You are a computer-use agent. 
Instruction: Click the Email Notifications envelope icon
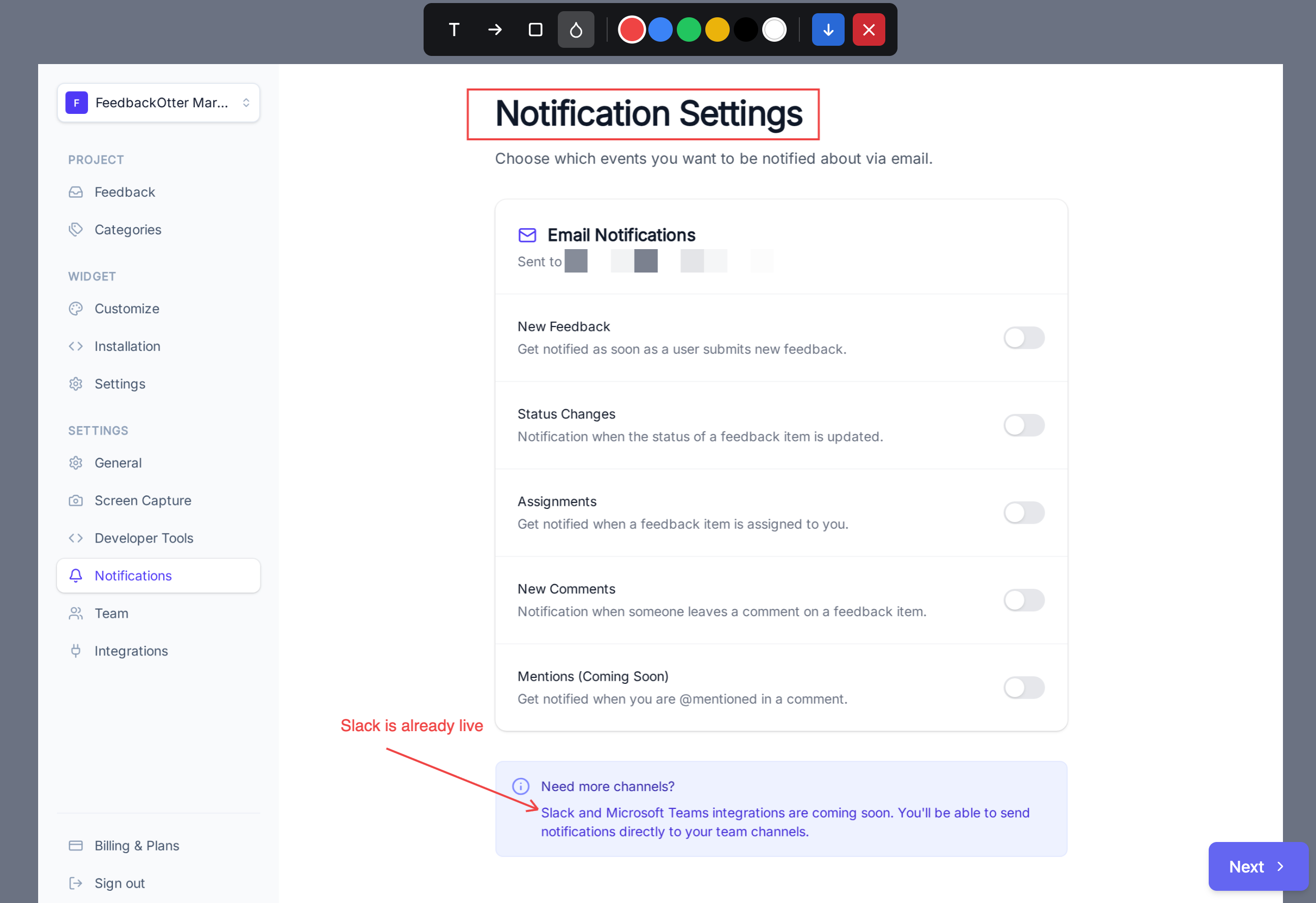pyautogui.click(x=527, y=235)
